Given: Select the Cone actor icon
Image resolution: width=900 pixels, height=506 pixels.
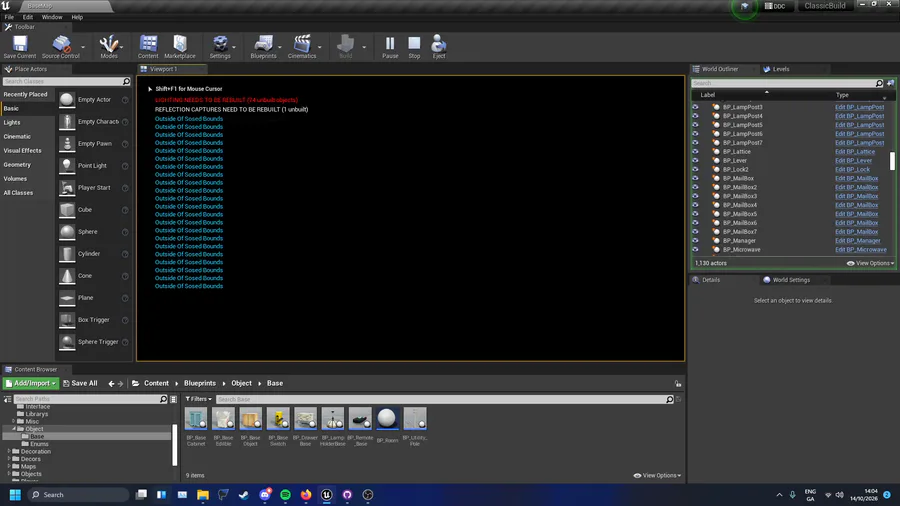Looking at the screenshot, I should [x=67, y=276].
